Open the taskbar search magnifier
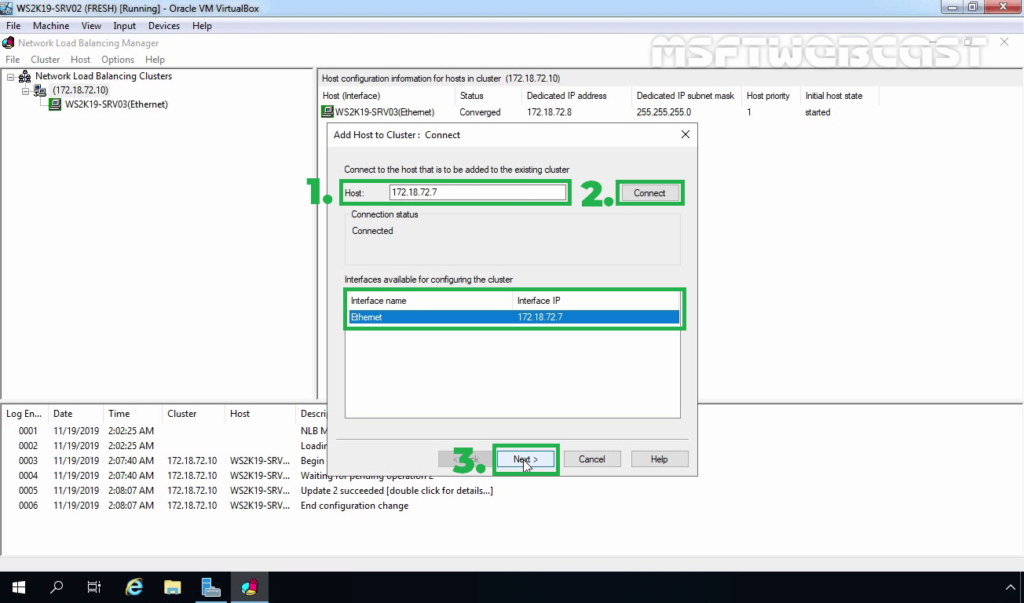 (57, 587)
